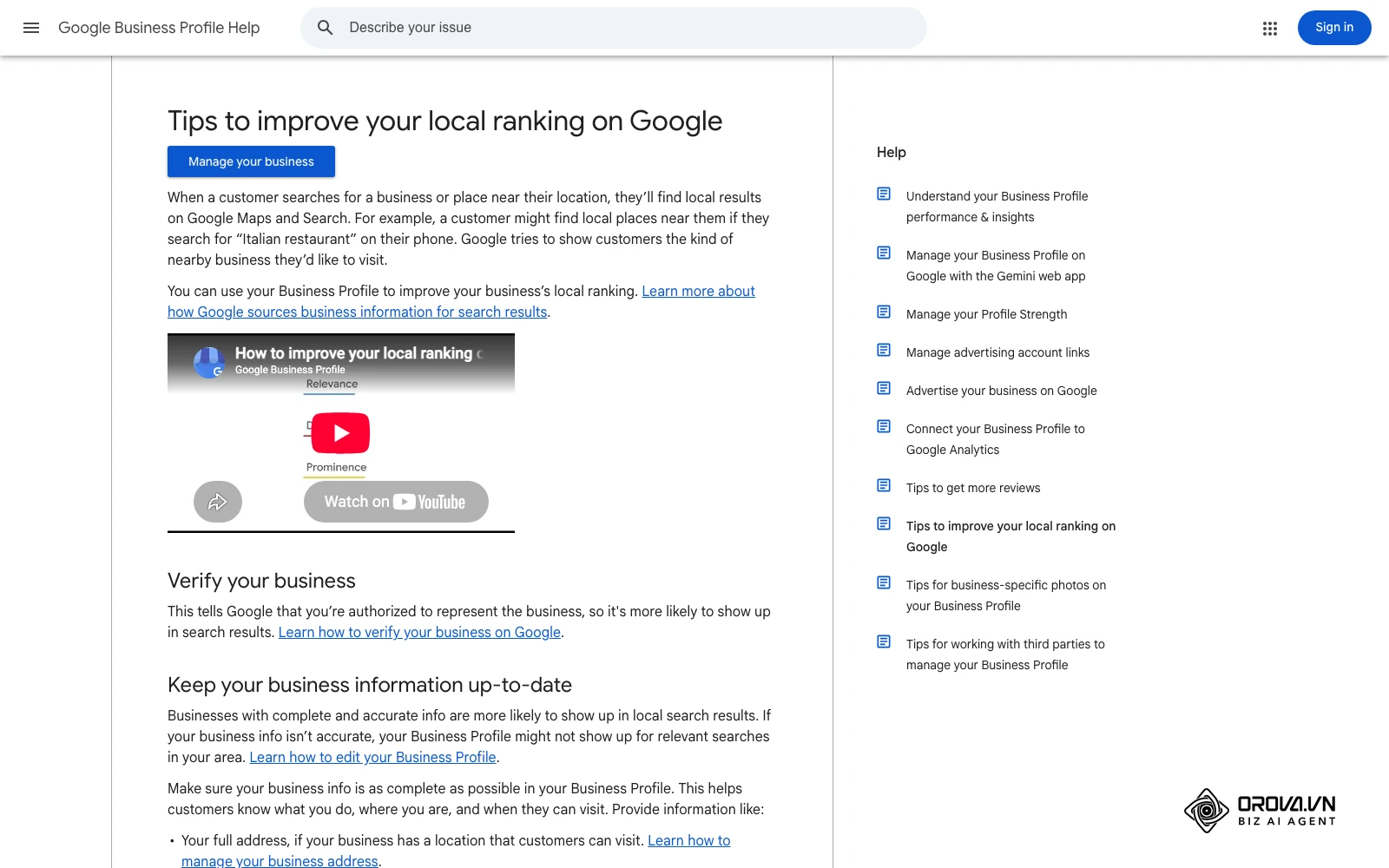Open Tips to get more reviews article
Viewport: 1389px width, 868px height.
click(x=973, y=488)
